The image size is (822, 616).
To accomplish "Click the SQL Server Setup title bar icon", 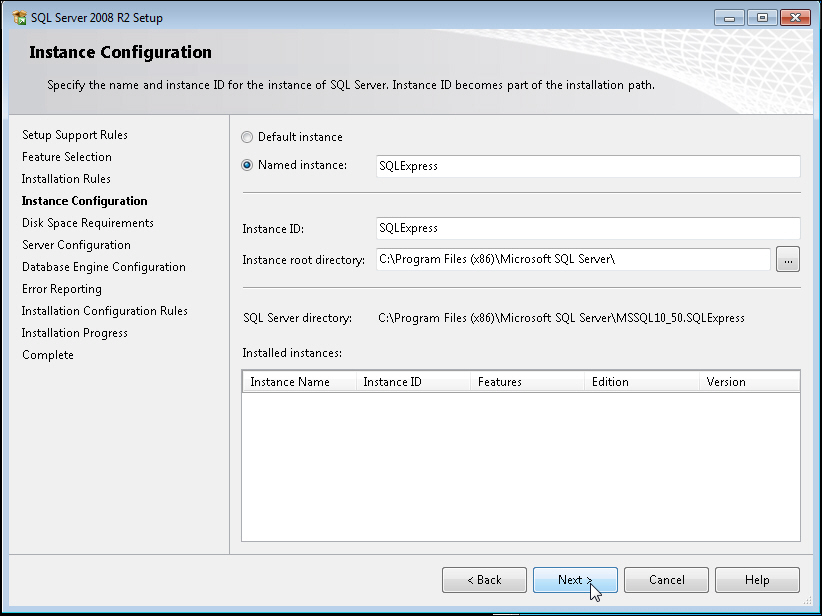I will pos(19,18).
